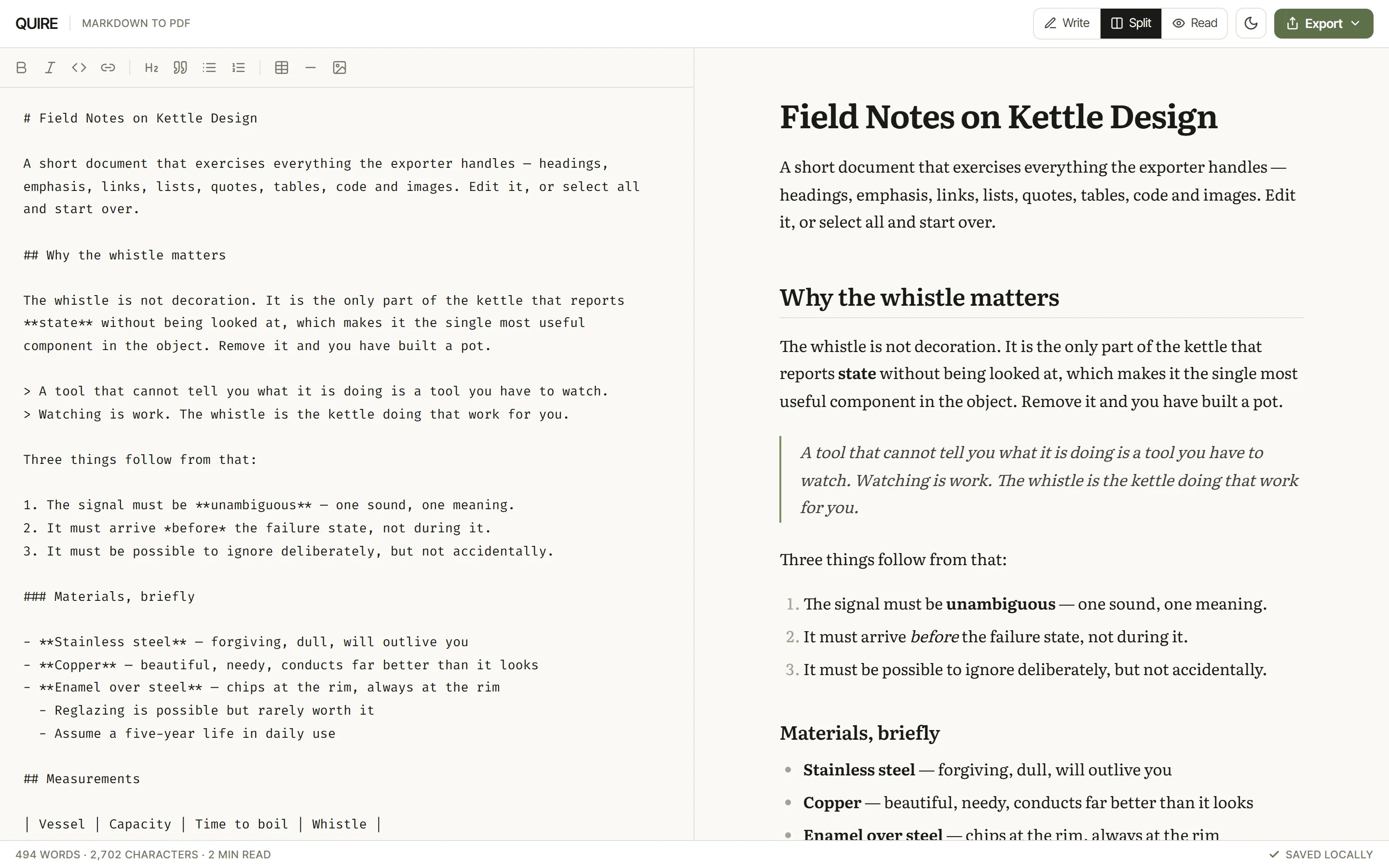Click the QUIRE logo
The image size is (1389, 868).
point(37,24)
